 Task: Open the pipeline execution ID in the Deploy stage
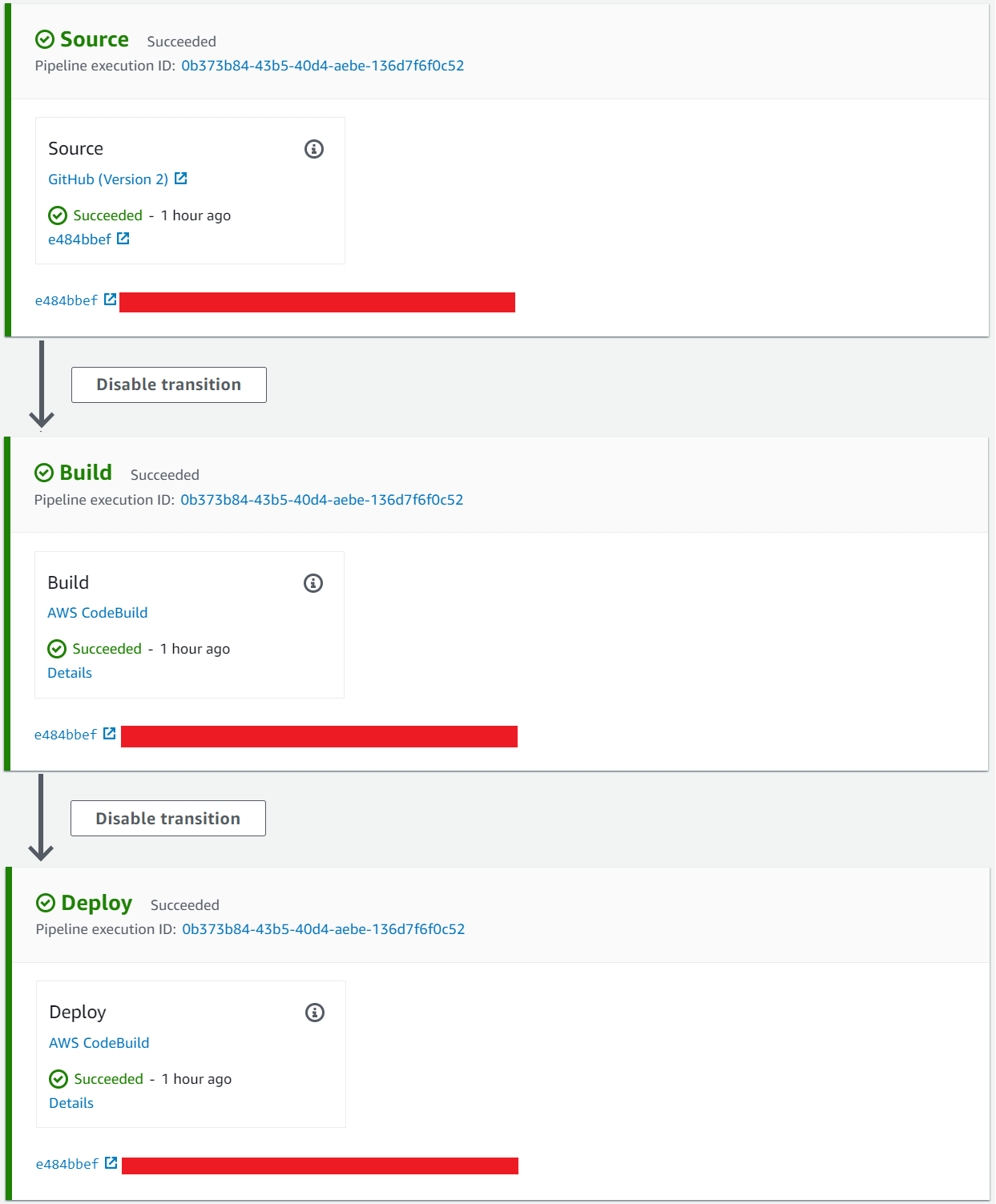tap(322, 929)
